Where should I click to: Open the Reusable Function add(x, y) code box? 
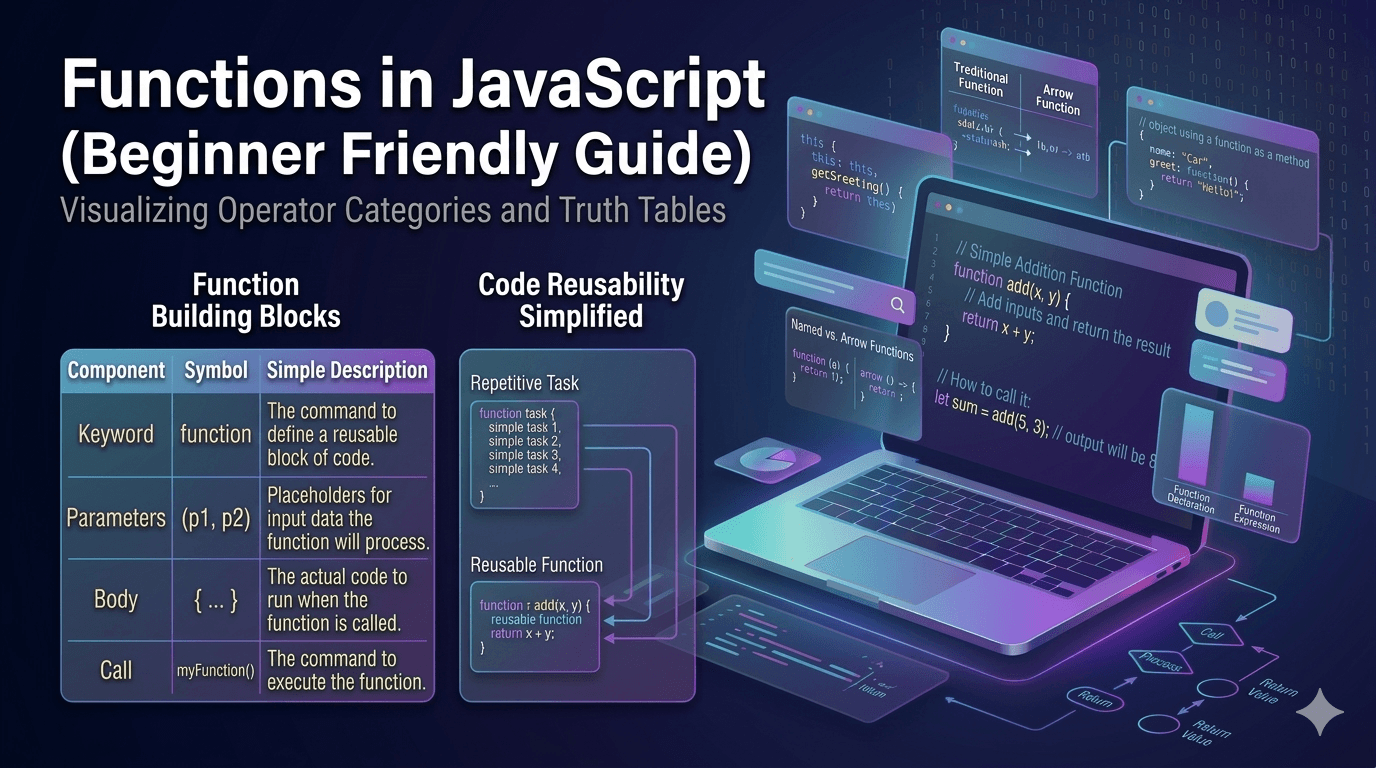point(536,626)
